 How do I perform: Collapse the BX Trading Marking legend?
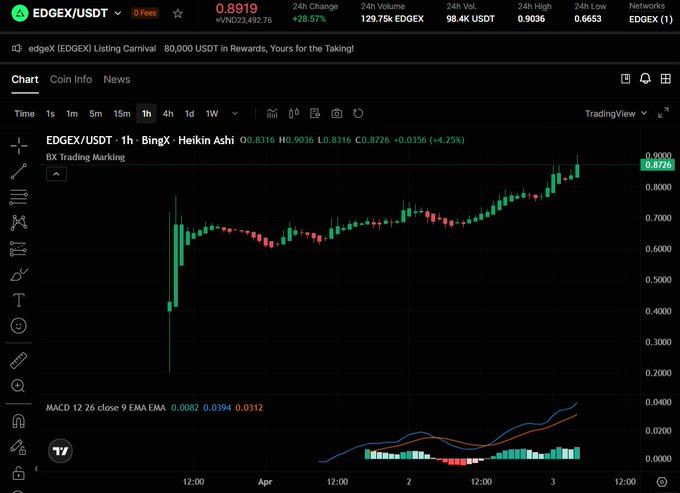(x=57, y=174)
